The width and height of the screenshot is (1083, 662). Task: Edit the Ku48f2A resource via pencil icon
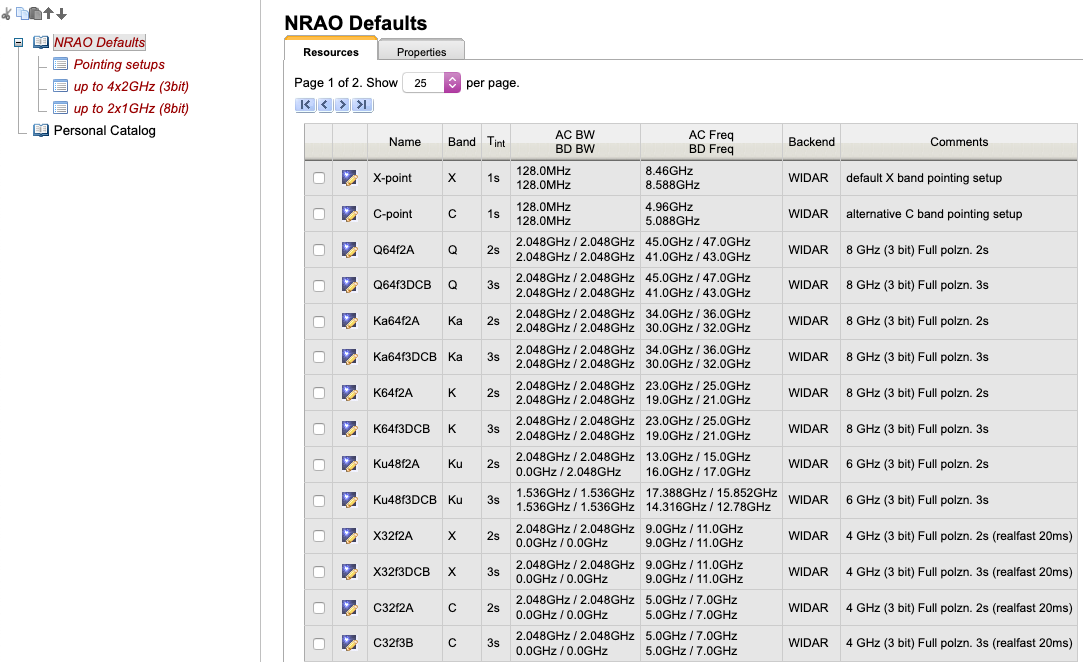tap(349, 464)
